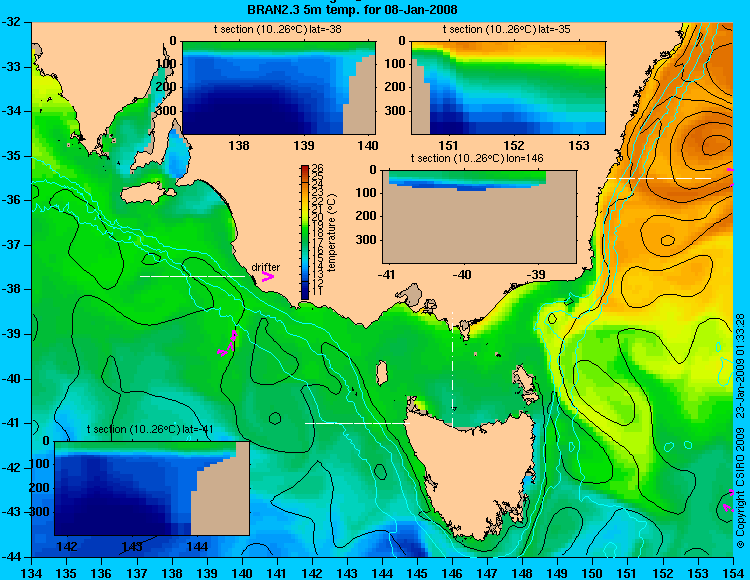The height and width of the screenshot is (580, 750).
Task: Click the vertical 'temperature (°C)' label
Action: 332,232
